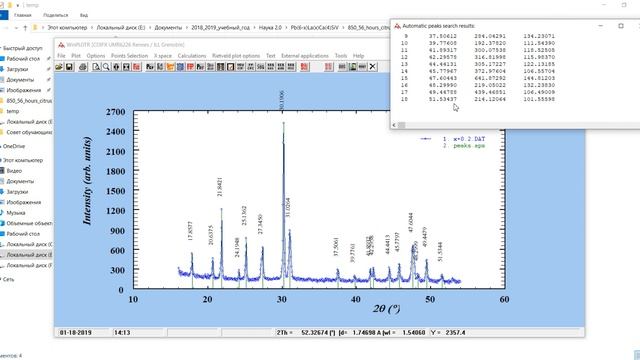Switch to Explorer's Вид ribbon tab
640x360 pixels.
click(84, 15)
